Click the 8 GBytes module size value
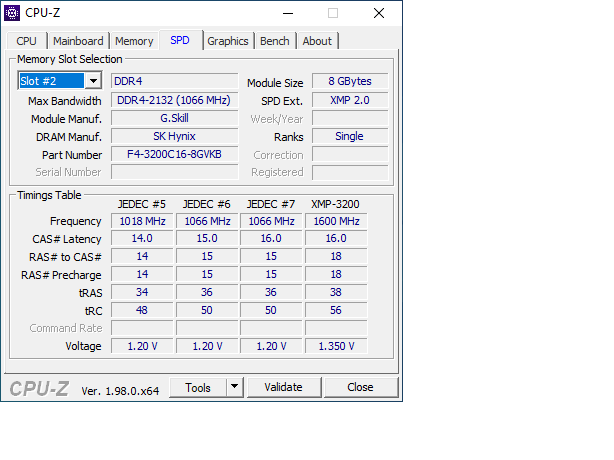 pyautogui.click(x=350, y=81)
